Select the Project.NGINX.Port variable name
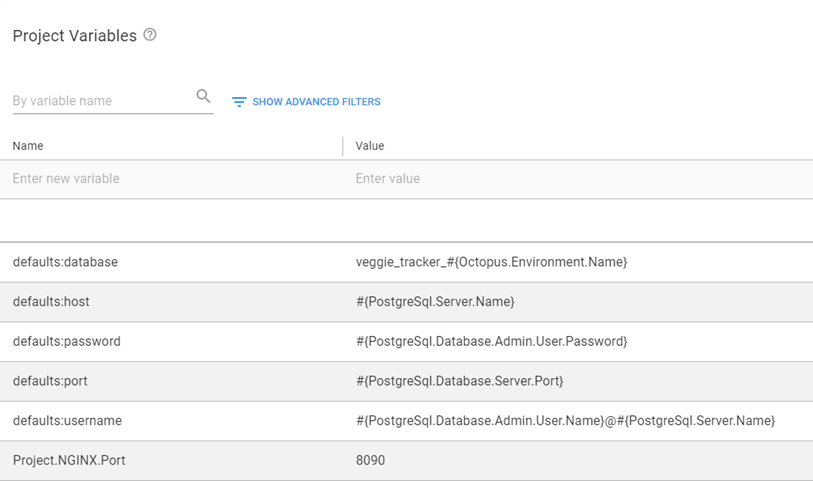813x481 pixels. click(x=69, y=461)
